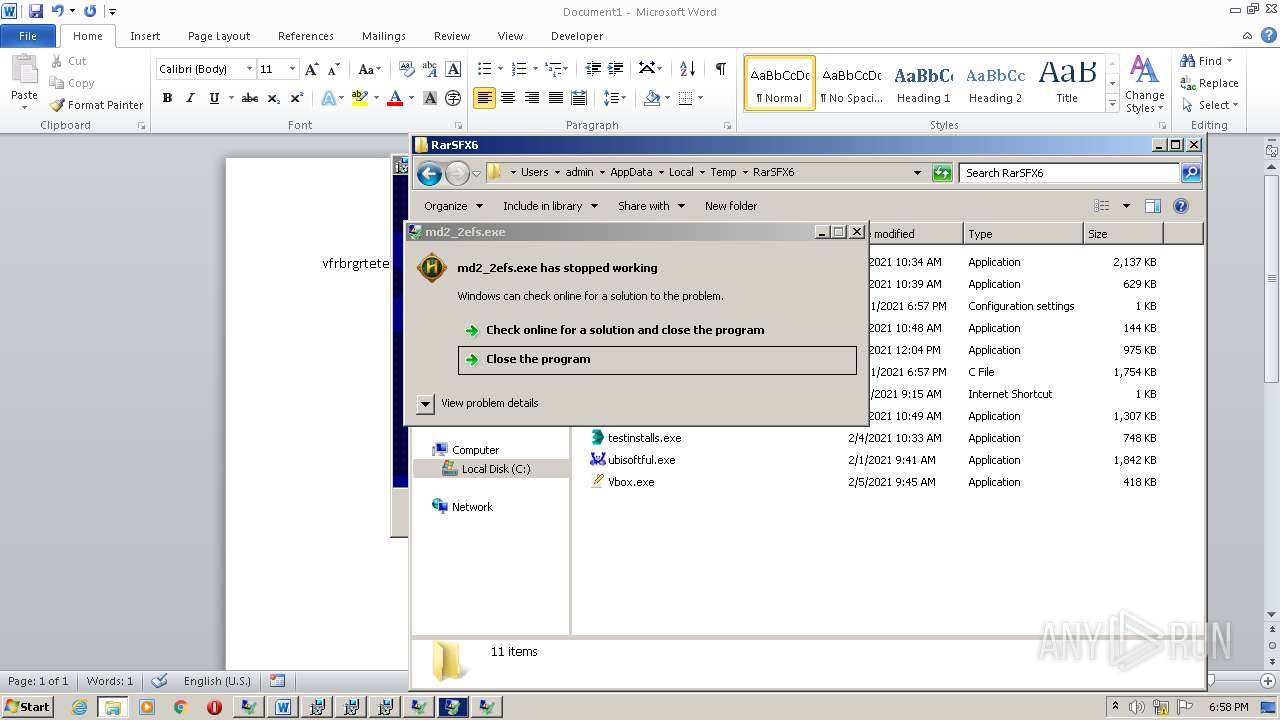Align text left
The height and width of the screenshot is (720, 1280).
[x=485, y=98]
